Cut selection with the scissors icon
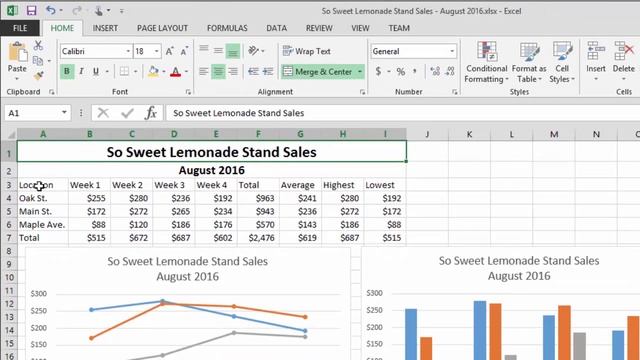 point(38,45)
